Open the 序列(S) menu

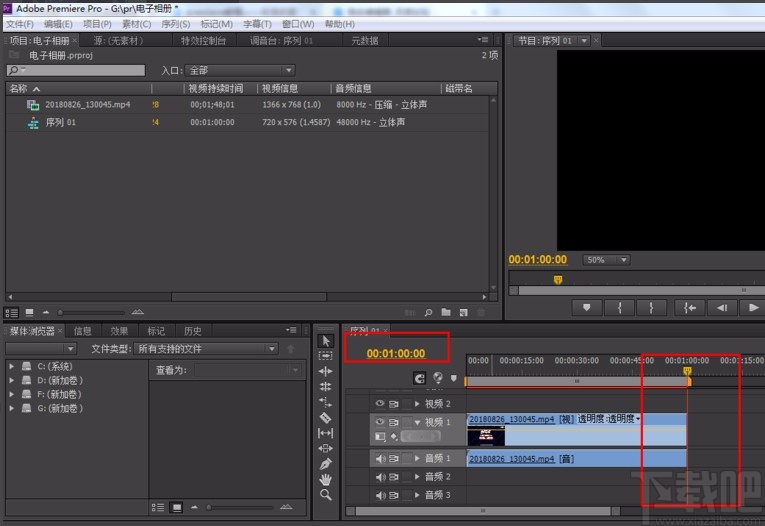[176, 24]
